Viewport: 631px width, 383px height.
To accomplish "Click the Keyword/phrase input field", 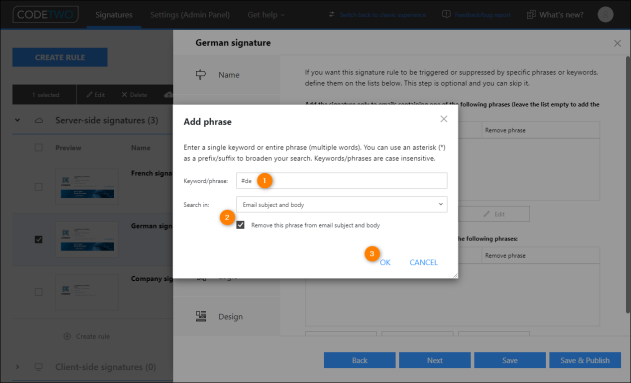I will click(x=342, y=181).
